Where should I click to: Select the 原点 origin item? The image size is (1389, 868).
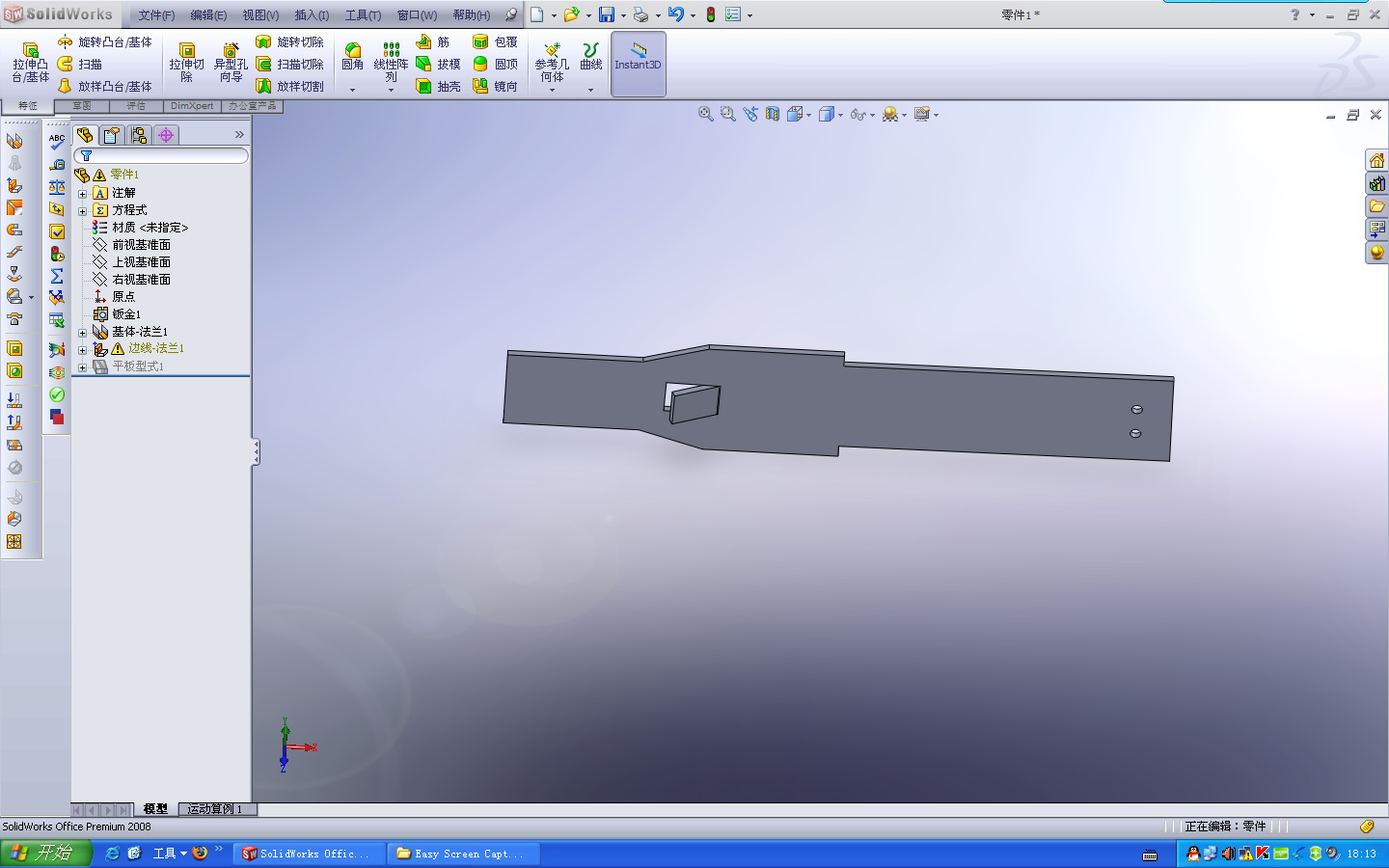[115, 297]
